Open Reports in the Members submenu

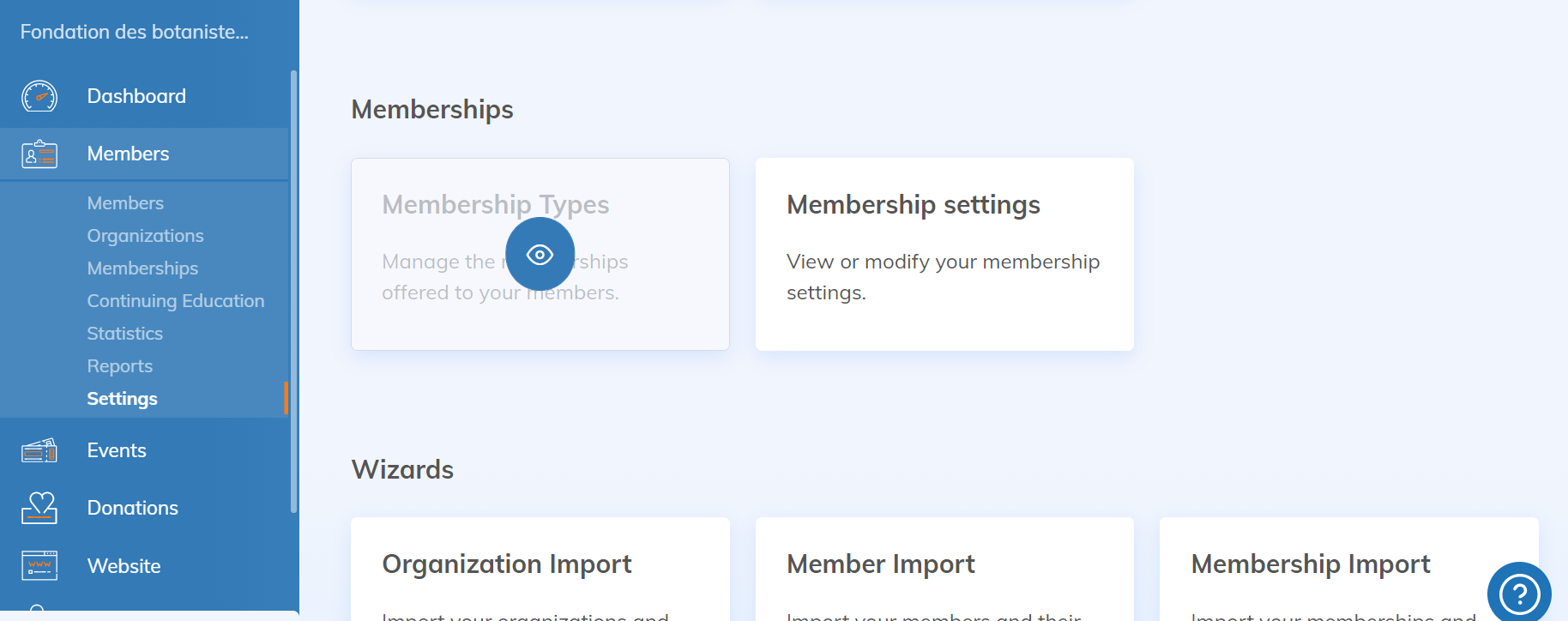(x=119, y=366)
